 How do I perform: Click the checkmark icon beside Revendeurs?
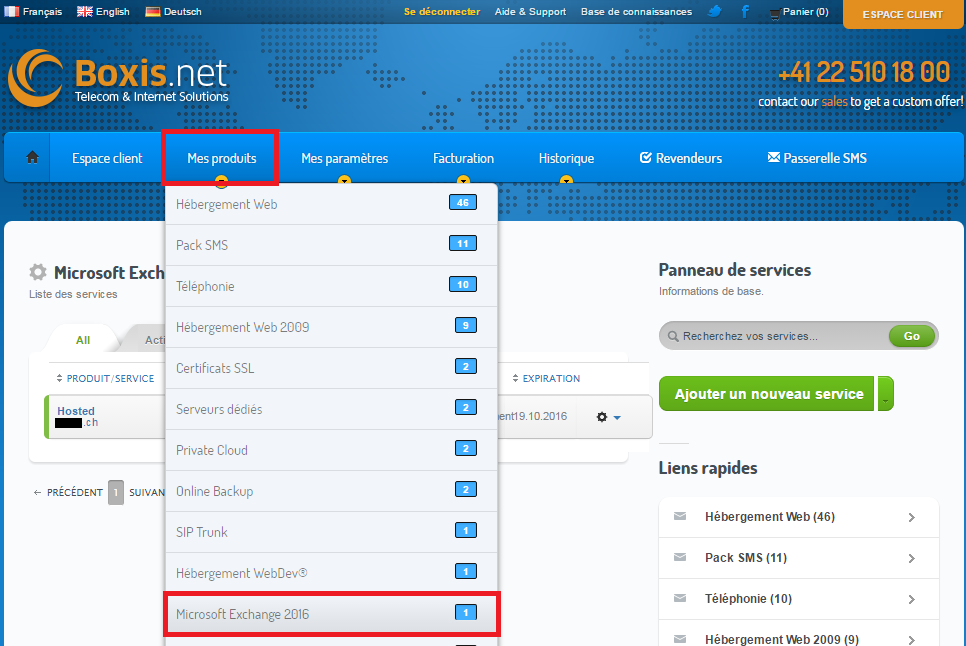pyautogui.click(x=645, y=158)
